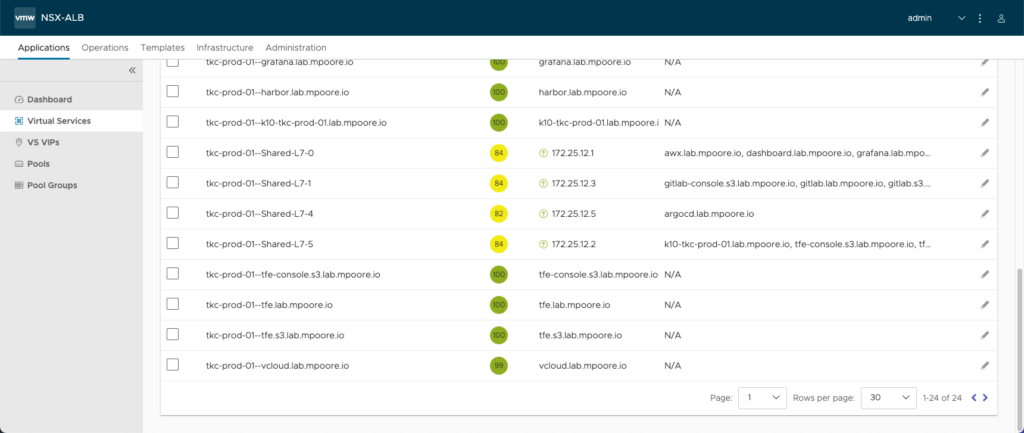Viewport: 1024px width, 433px height.
Task: Collapse the sidebar with double chevron icon
Action: coord(132,70)
